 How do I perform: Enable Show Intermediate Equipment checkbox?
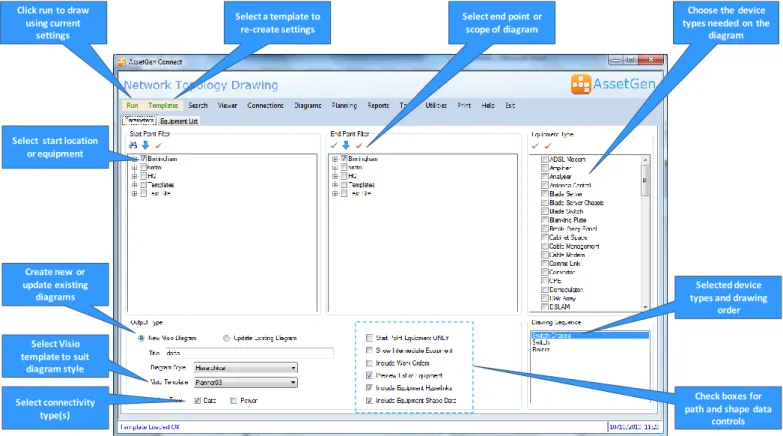(370, 351)
